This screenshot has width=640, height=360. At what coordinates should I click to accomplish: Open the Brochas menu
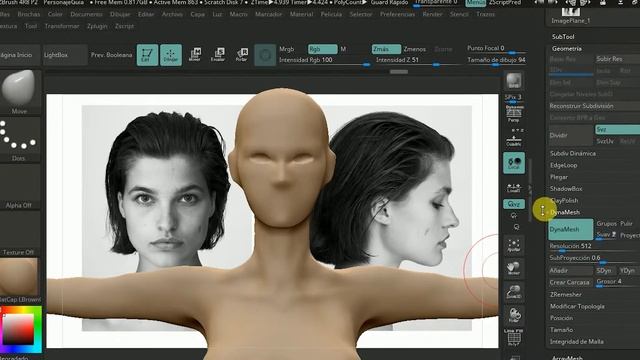[x=29, y=14]
